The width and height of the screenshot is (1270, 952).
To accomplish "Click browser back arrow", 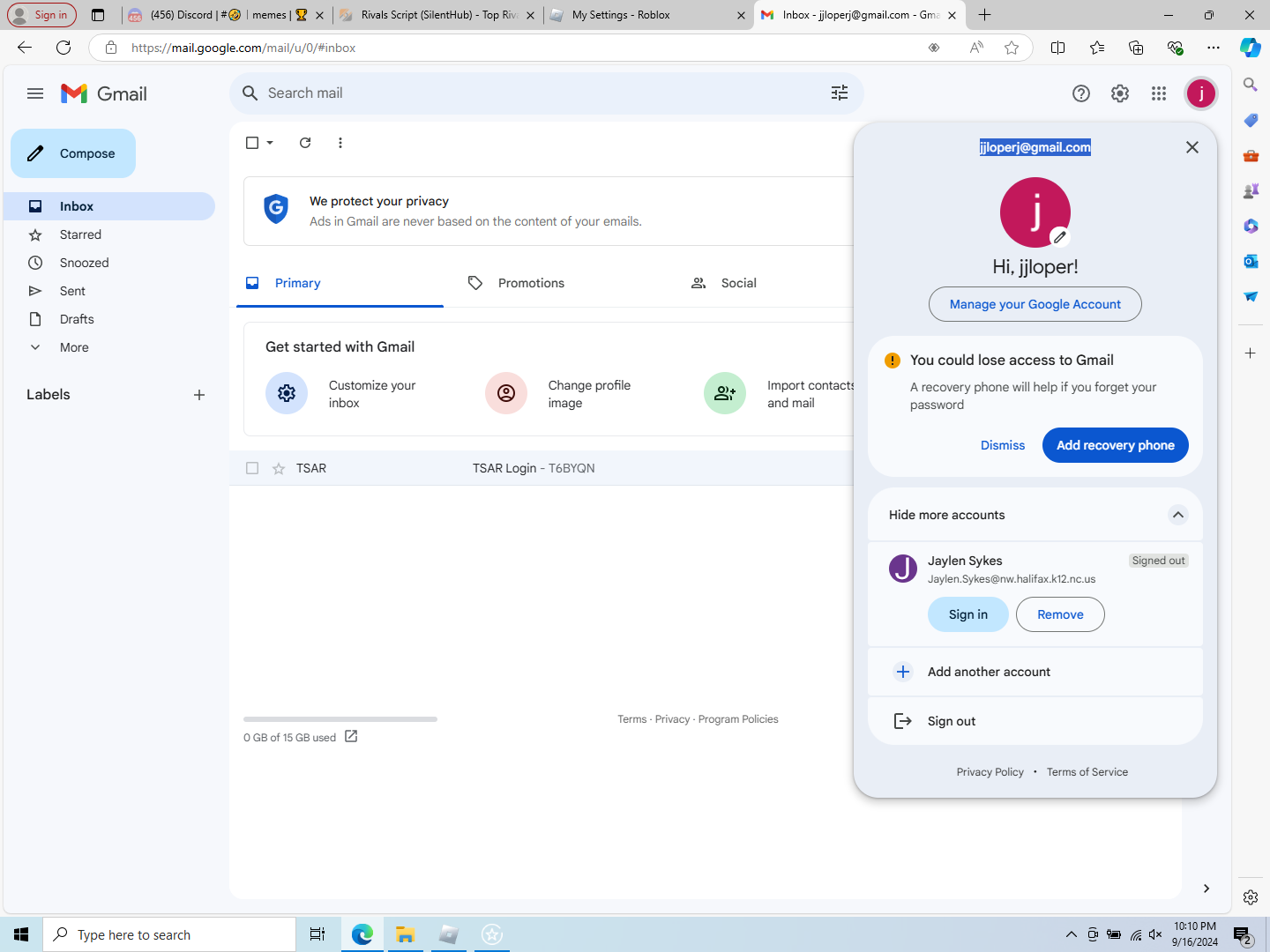I will [x=25, y=48].
